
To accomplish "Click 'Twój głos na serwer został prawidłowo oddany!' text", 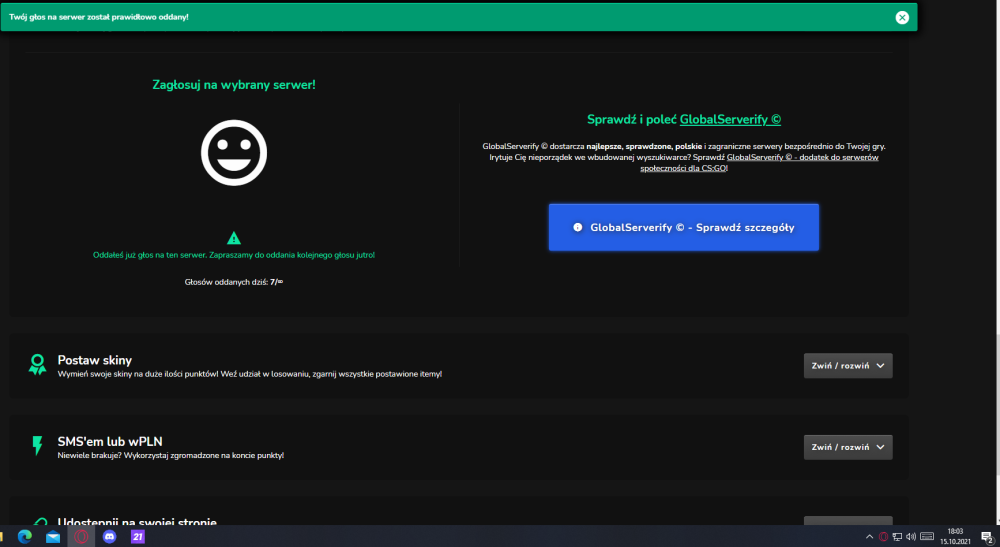I will pos(99,17).
